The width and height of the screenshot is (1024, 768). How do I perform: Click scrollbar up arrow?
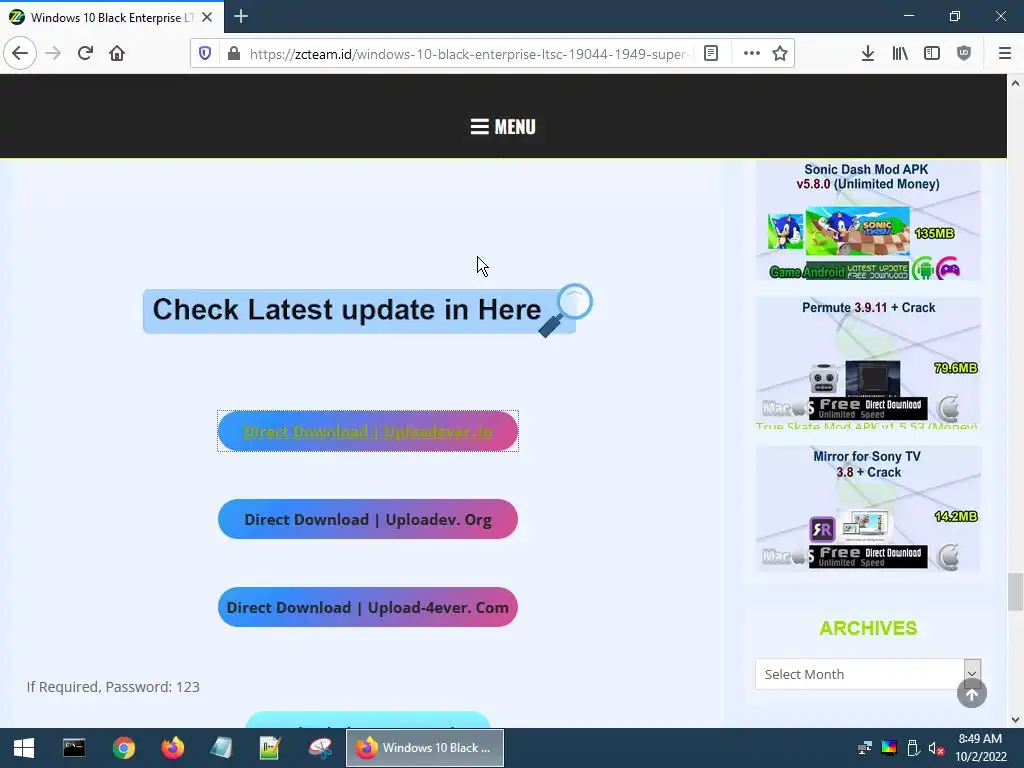pyautogui.click(x=1015, y=83)
